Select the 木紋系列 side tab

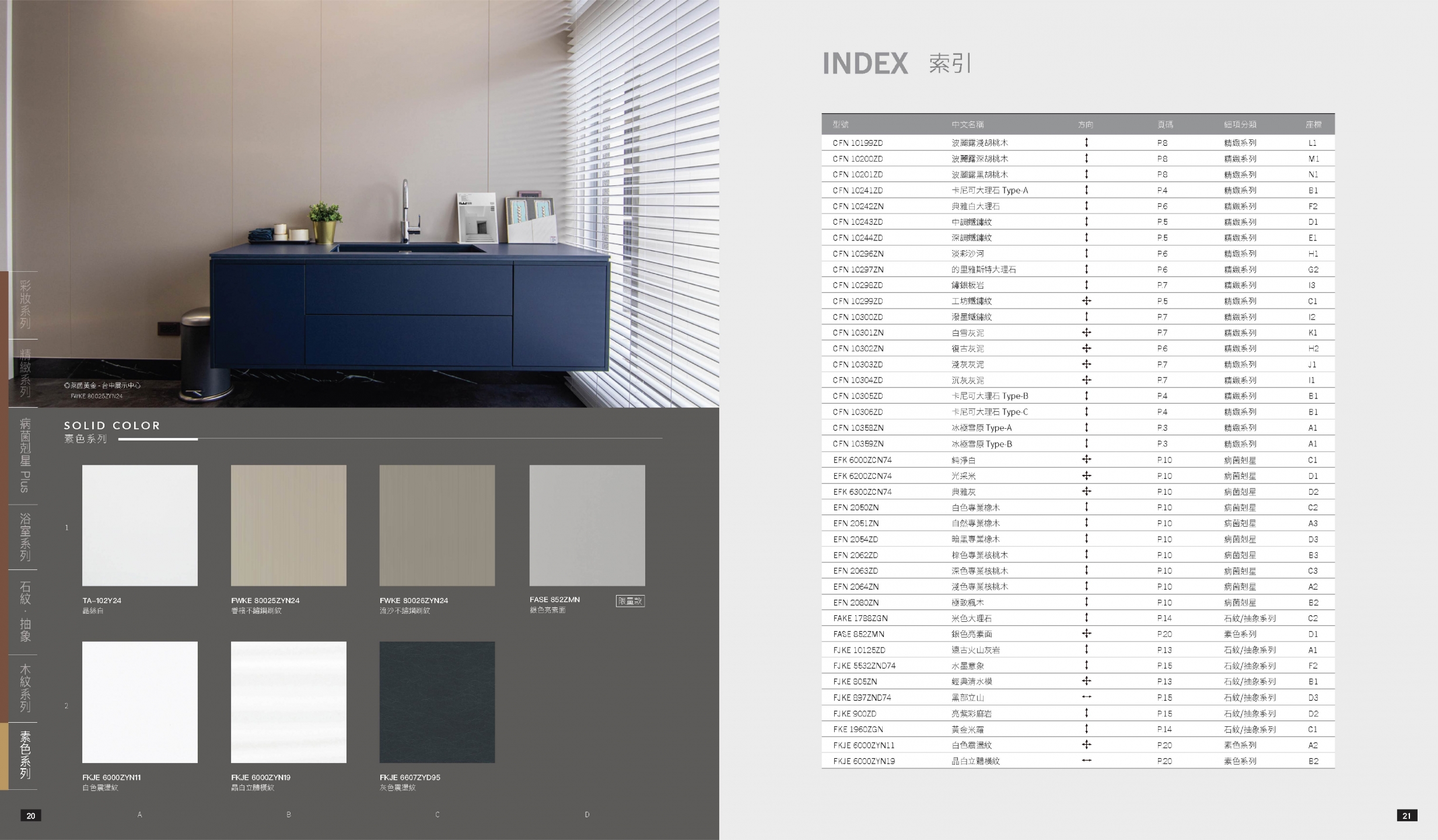coord(25,688)
